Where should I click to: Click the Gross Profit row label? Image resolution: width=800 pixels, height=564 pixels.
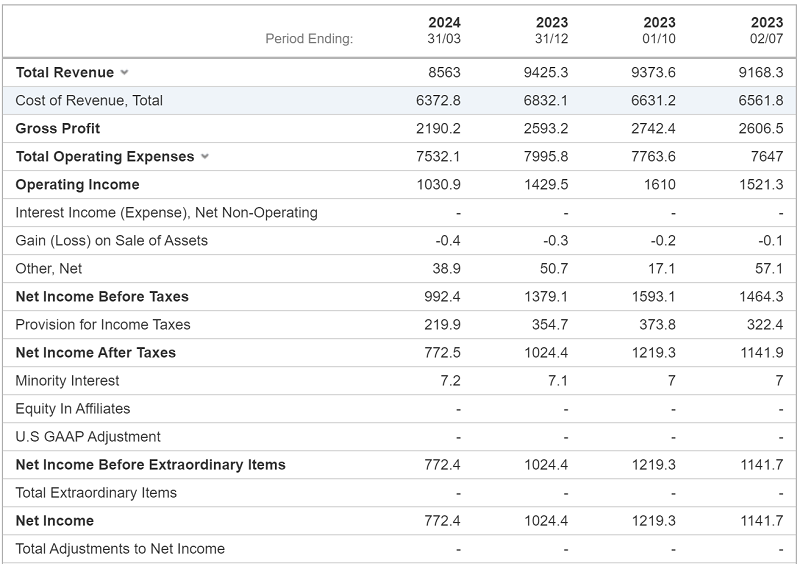pos(58,129)
